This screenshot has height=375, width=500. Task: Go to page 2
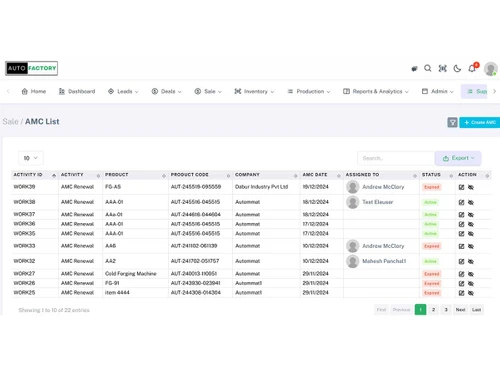coord(433,310)
